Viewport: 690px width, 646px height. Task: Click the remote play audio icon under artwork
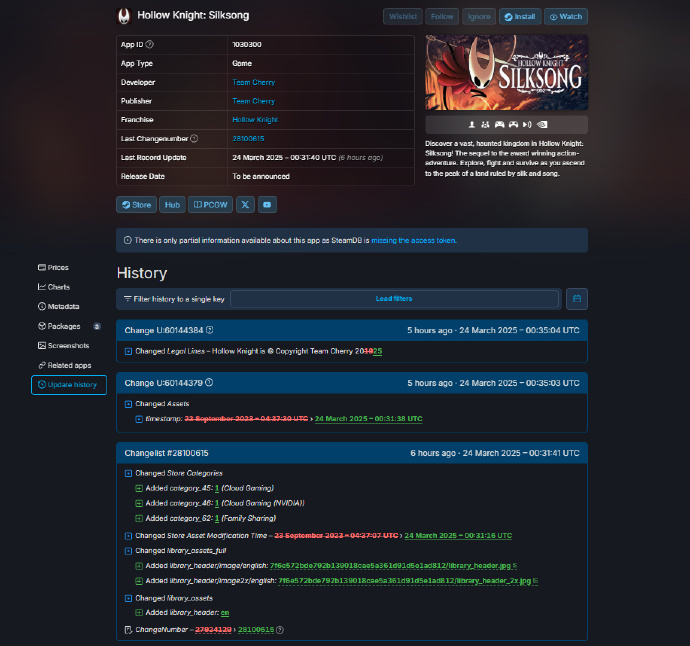pyautogui.click(x=527, y=125)
